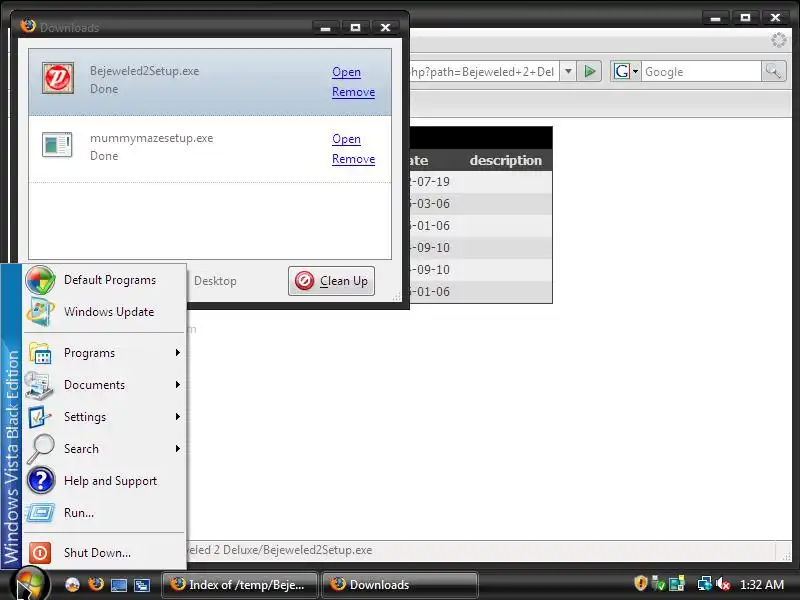This screenshot has height=600, width=800.
Task: Open the Google search engine dropdown
Action: coord(626,71)
